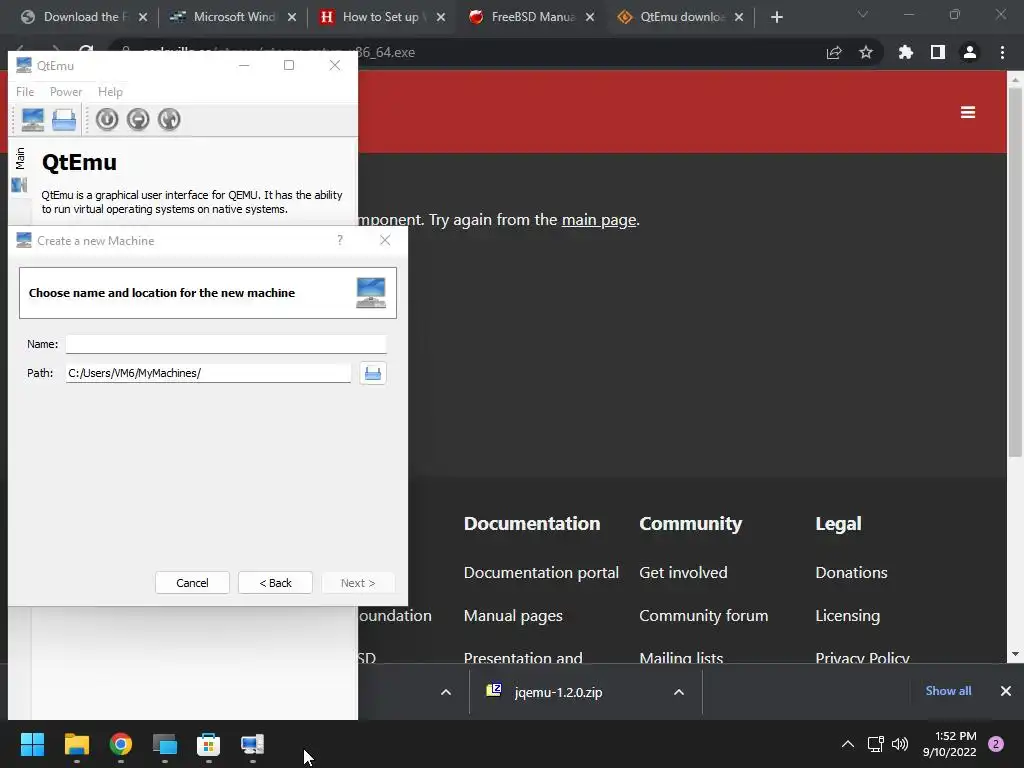The width and height of the screenshot is (1024, 768).
Task: Go back with the < Back button
Action: [x=275, y=583]
